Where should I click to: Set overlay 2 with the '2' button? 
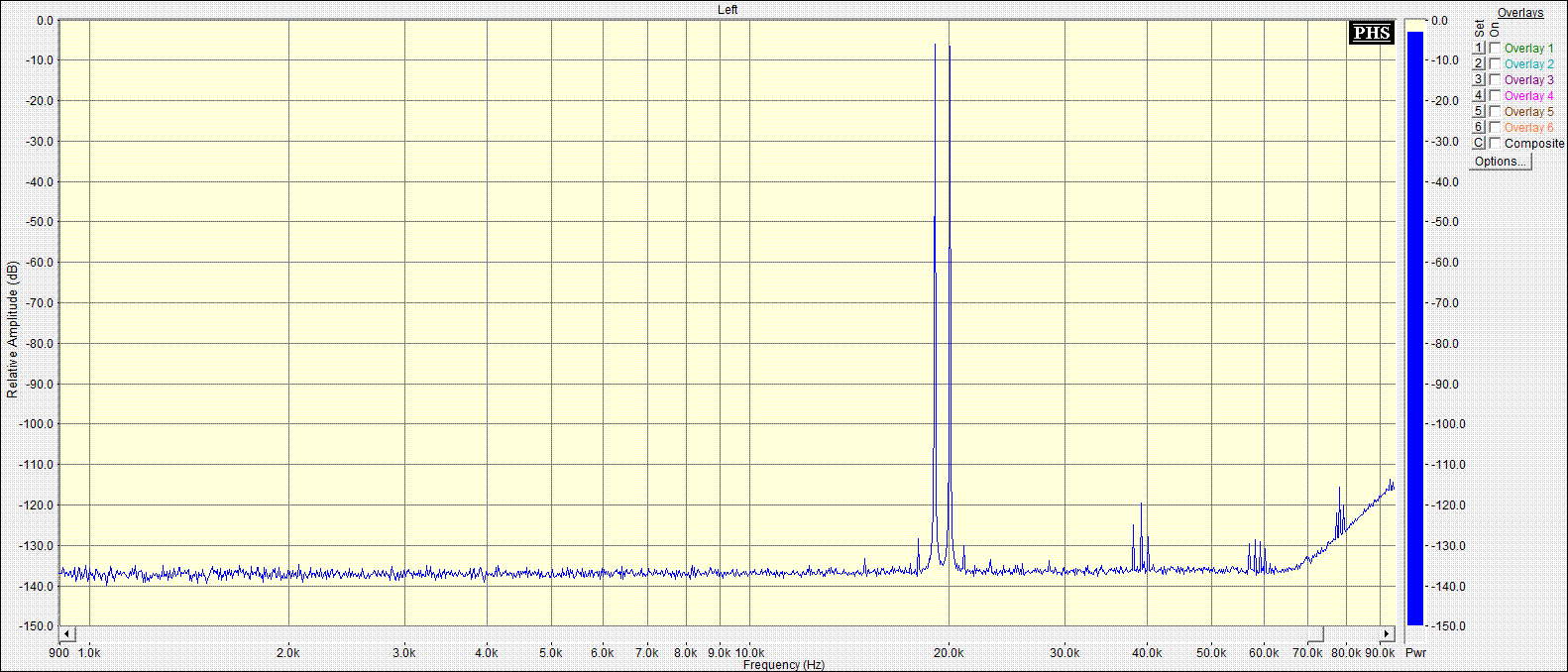tap(1478, 63)
